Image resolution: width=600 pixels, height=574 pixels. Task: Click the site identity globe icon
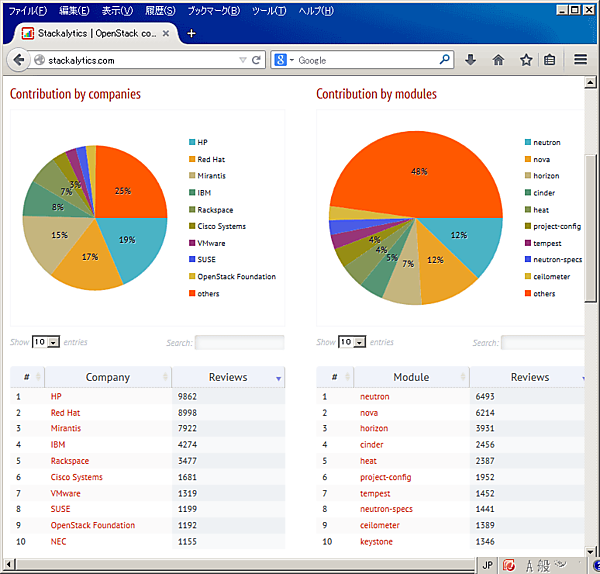(x=39, y=60)
